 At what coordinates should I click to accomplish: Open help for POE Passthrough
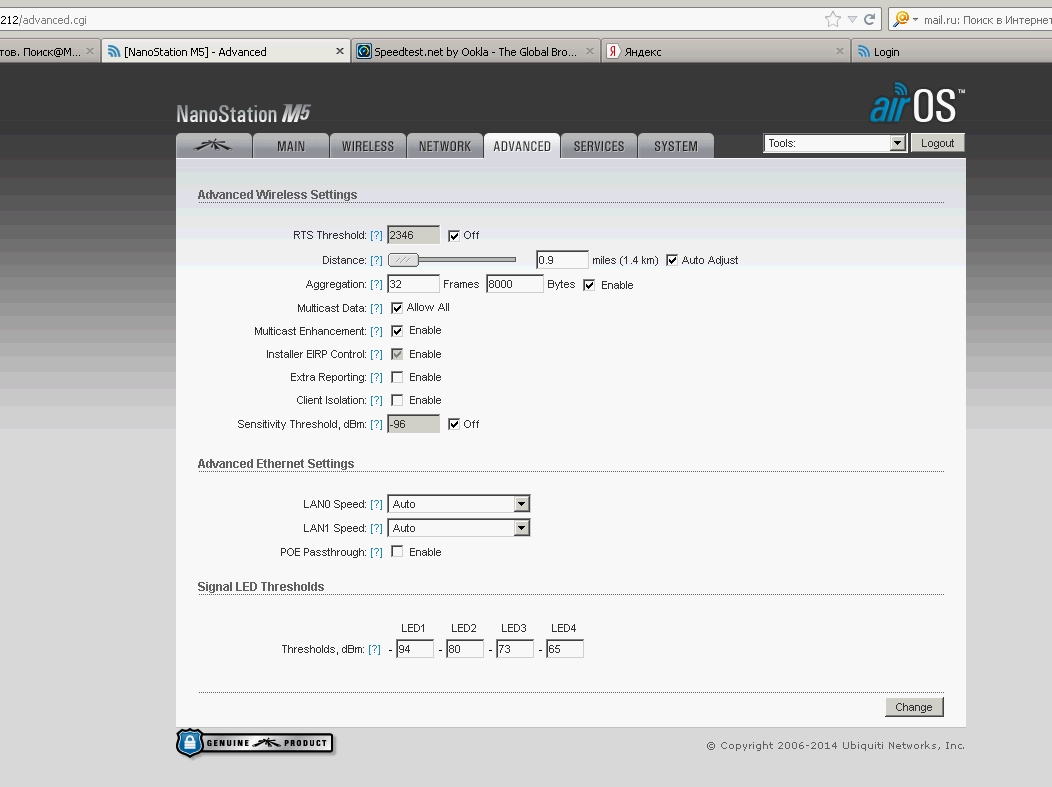click(x=376, y=553)
